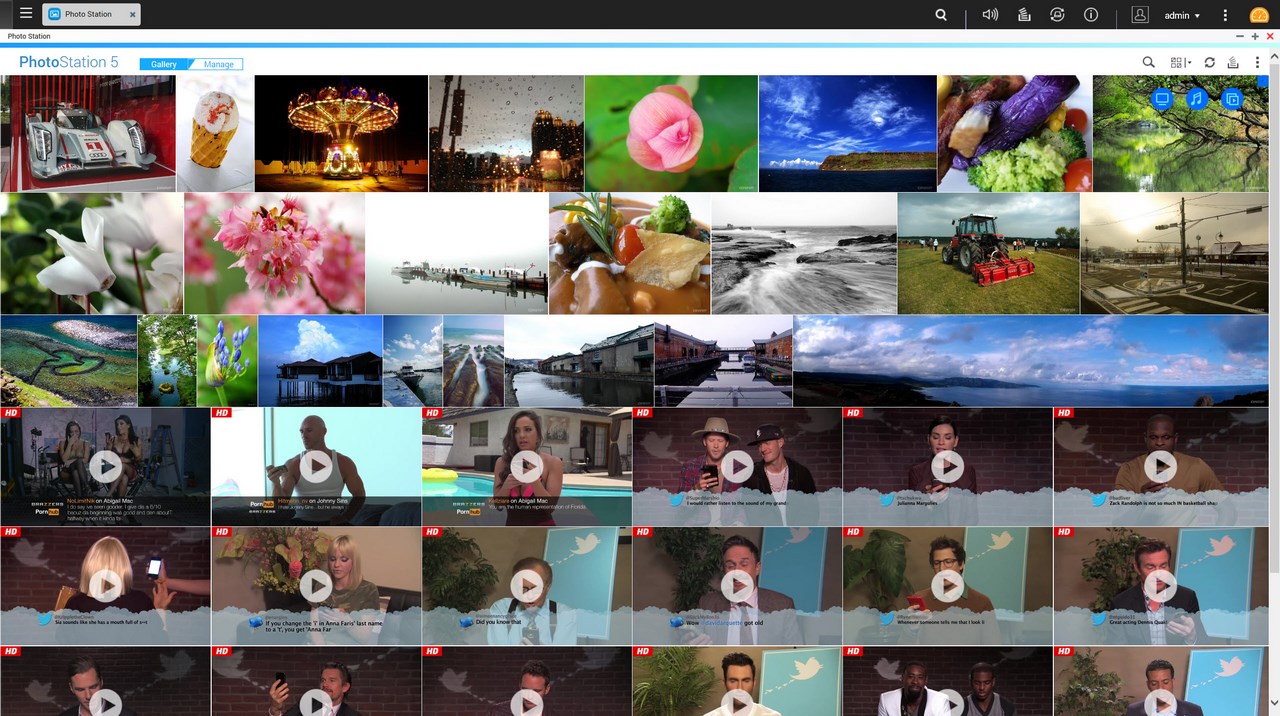Play the 'Whenever someone tells me' tweet video
Viewport: 1280px width, 716px height.
pyautogui.click(x=947, y=586)
